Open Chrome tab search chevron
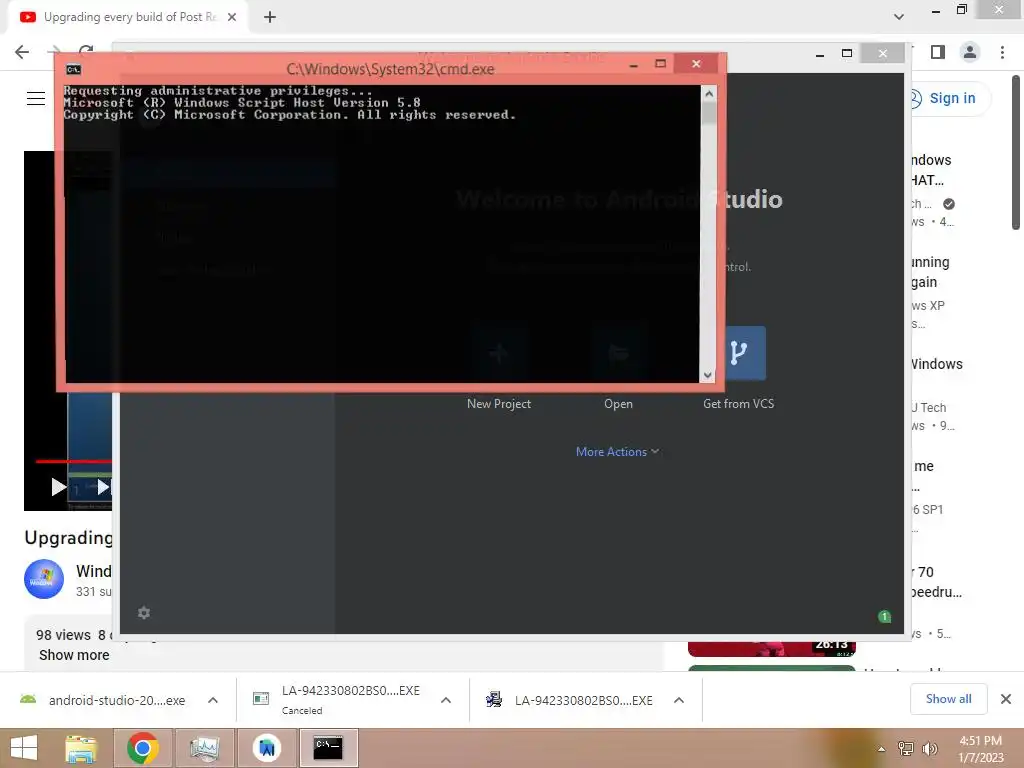This screenshot has width=1024, height=768. click(x=899, y=17)
